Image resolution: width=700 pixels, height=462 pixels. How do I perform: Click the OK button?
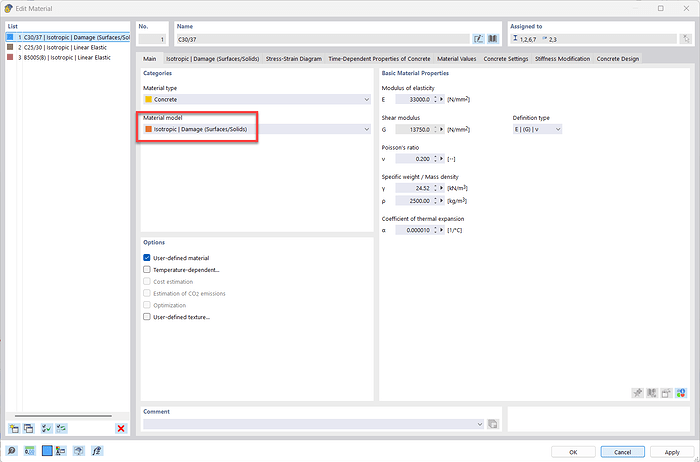573,452
